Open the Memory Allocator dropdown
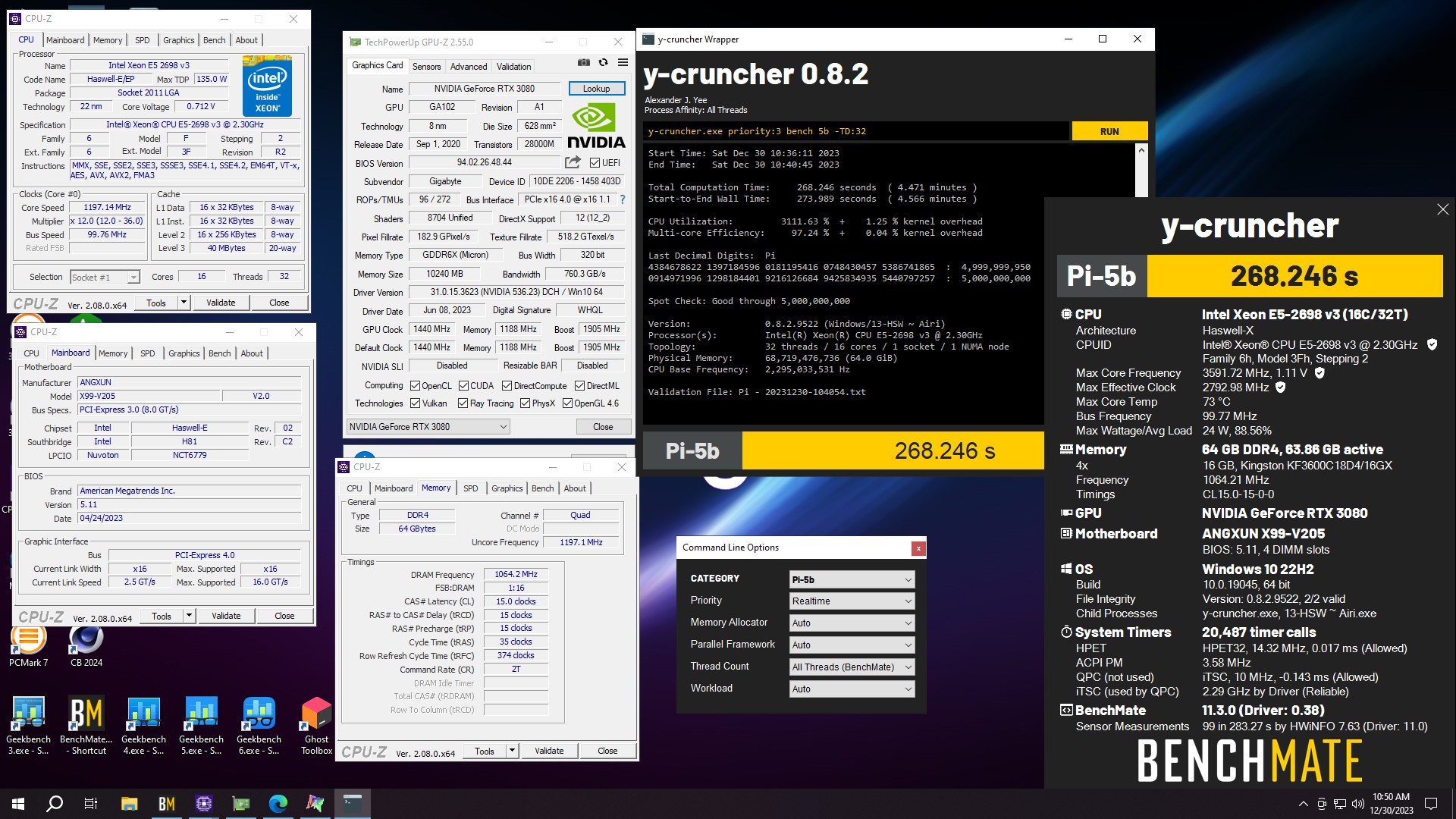This screenshot has height=819, width=1456. [852, 623]
